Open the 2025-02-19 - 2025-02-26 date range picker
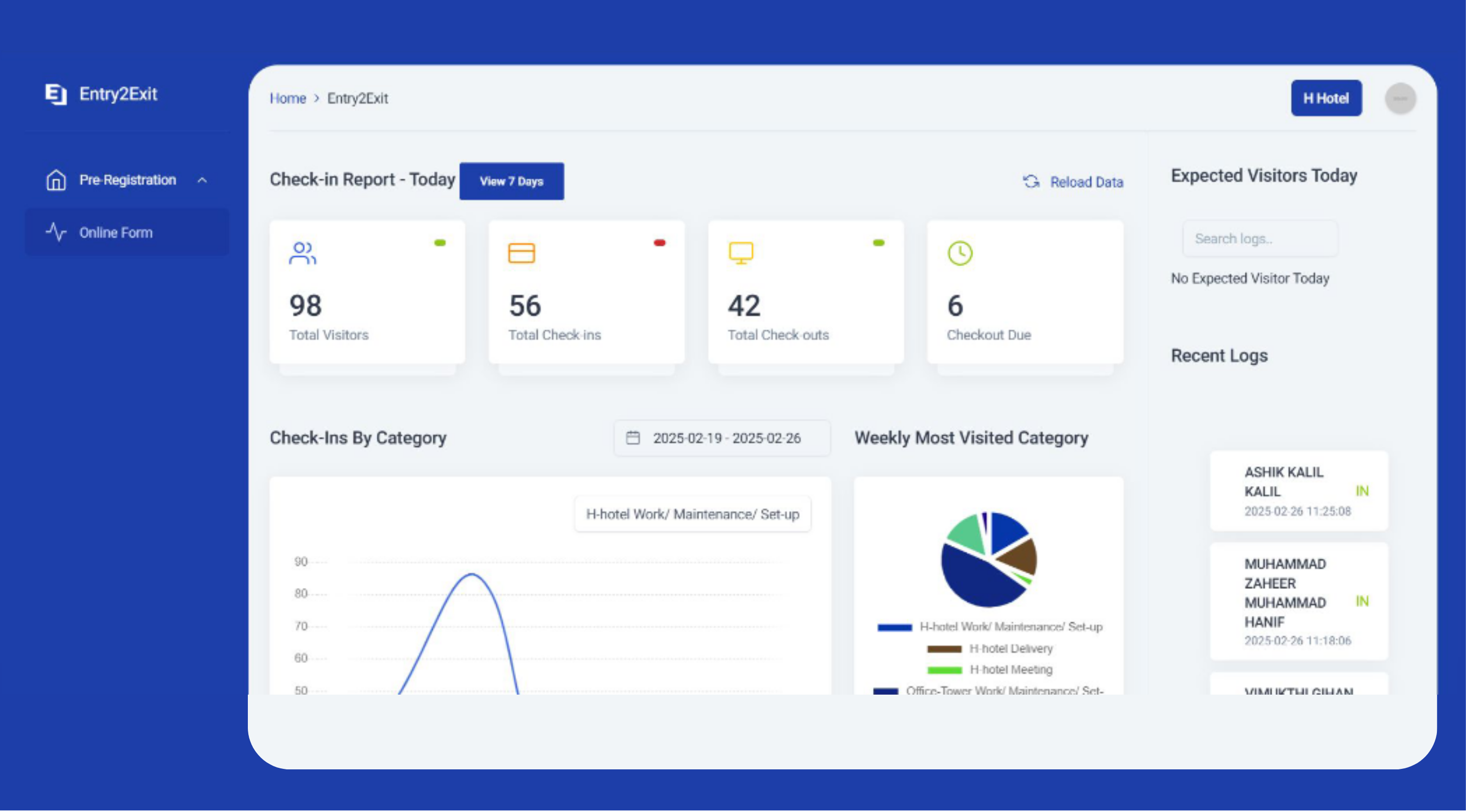 point(721,438)
